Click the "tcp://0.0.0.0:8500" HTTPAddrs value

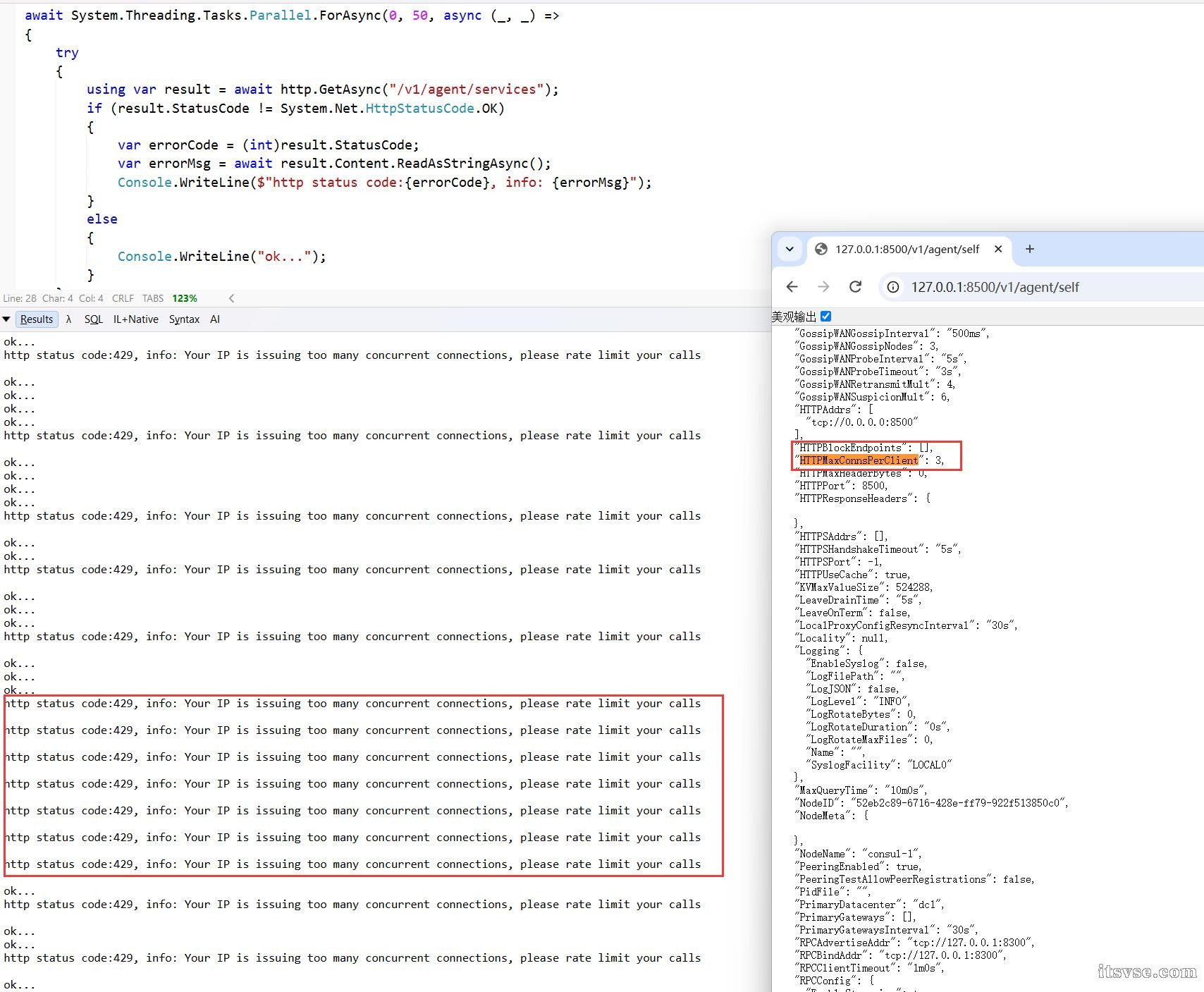click(x=862, y=422)
